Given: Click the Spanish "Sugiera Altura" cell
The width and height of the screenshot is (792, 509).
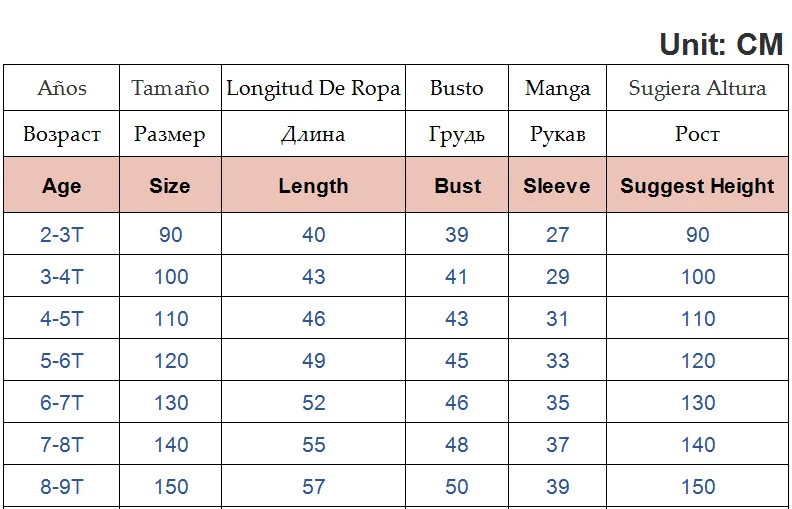Looking at the screenshot, I should [697, 88].
